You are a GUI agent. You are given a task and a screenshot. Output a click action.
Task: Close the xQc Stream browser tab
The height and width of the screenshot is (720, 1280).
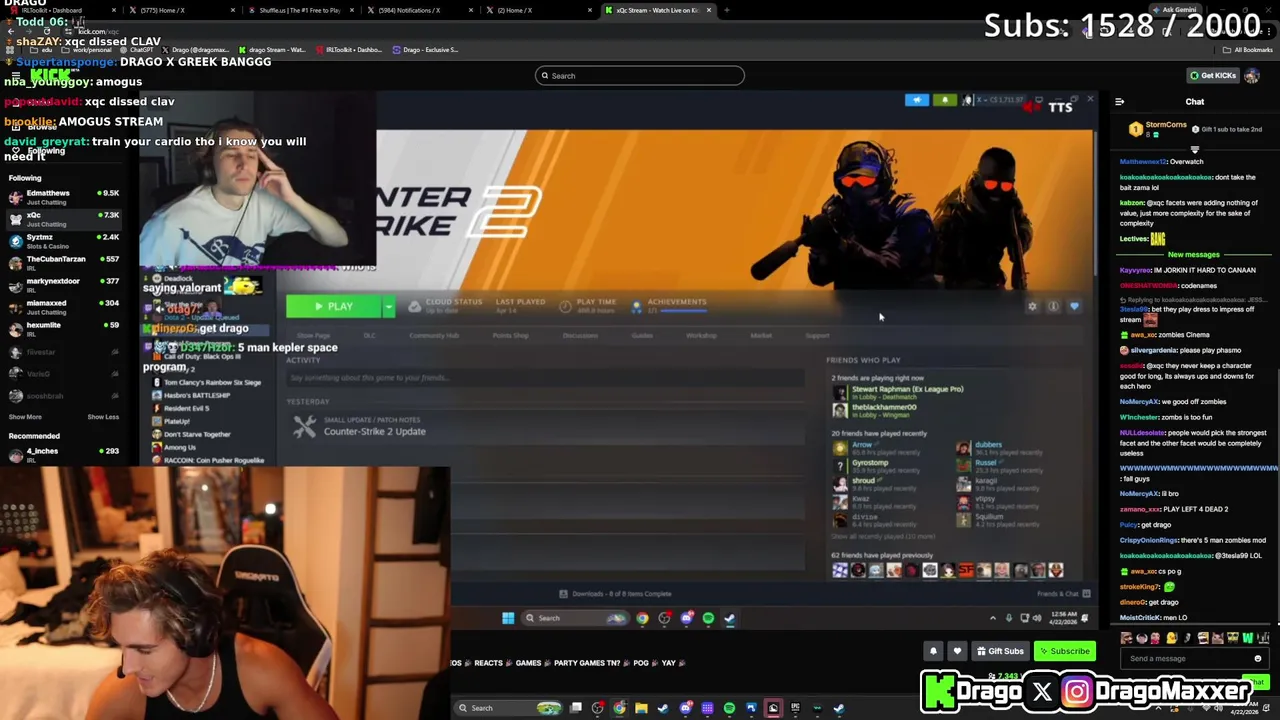(709, 10)
